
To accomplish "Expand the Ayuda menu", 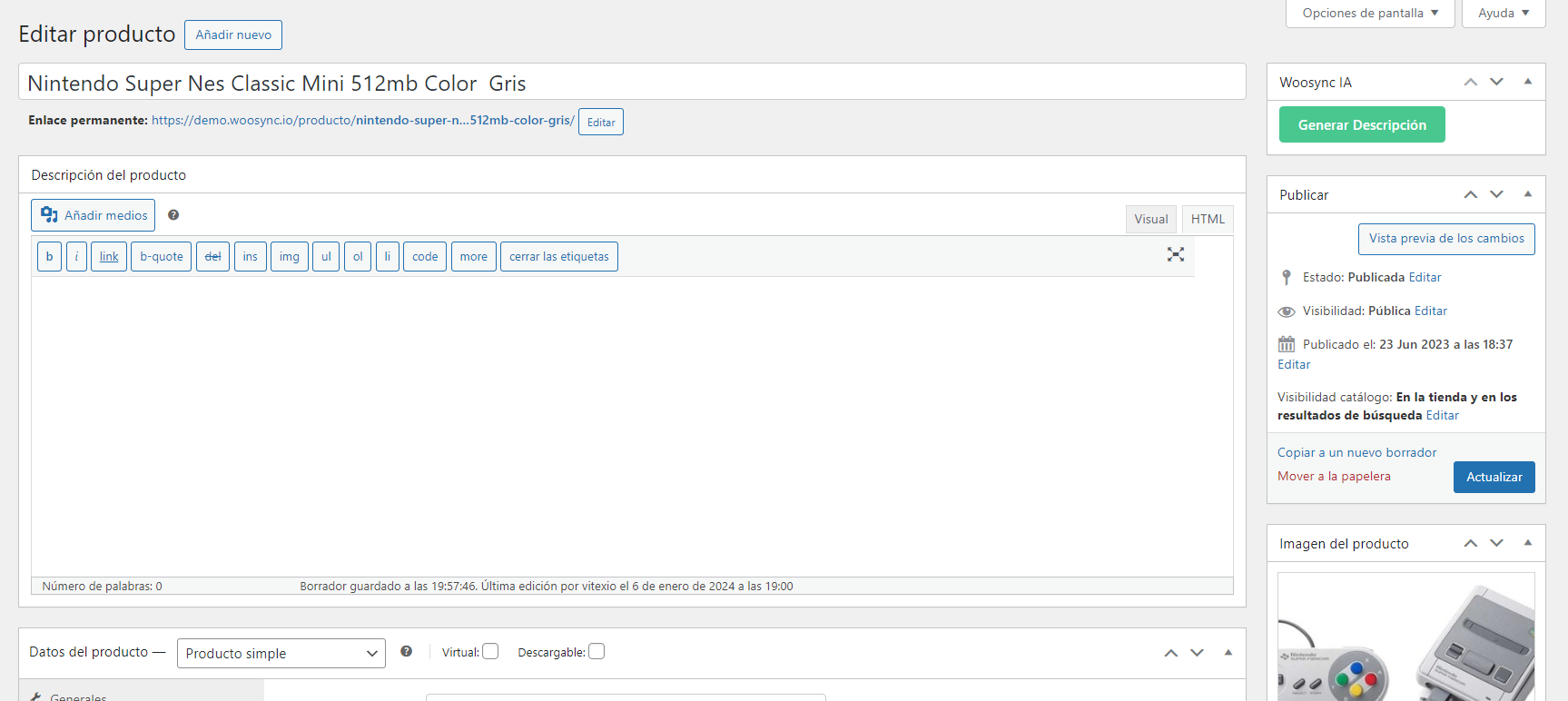I will point(1504,14).
